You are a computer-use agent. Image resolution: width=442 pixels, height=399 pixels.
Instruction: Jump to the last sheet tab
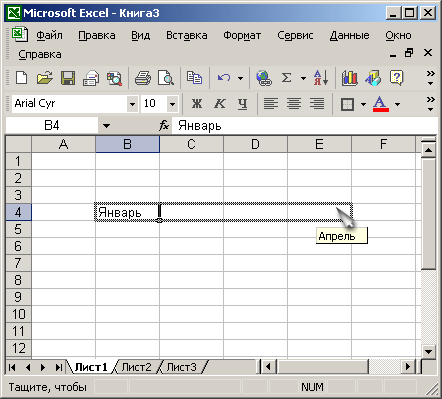click(58, 367)
